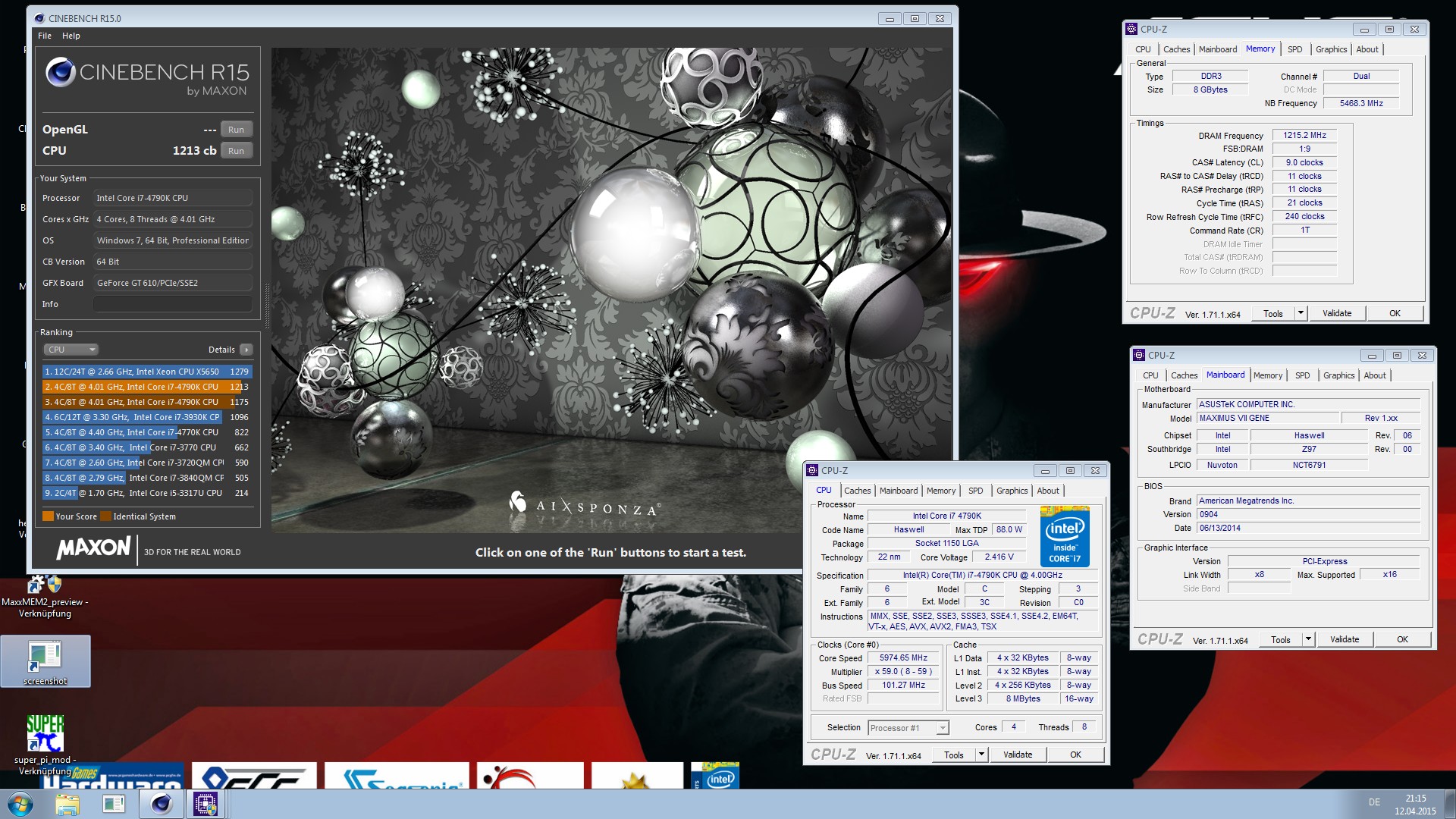Select ranking row 8 i7-3840QM score 505
1456x819 pixels.
(147, 478)
